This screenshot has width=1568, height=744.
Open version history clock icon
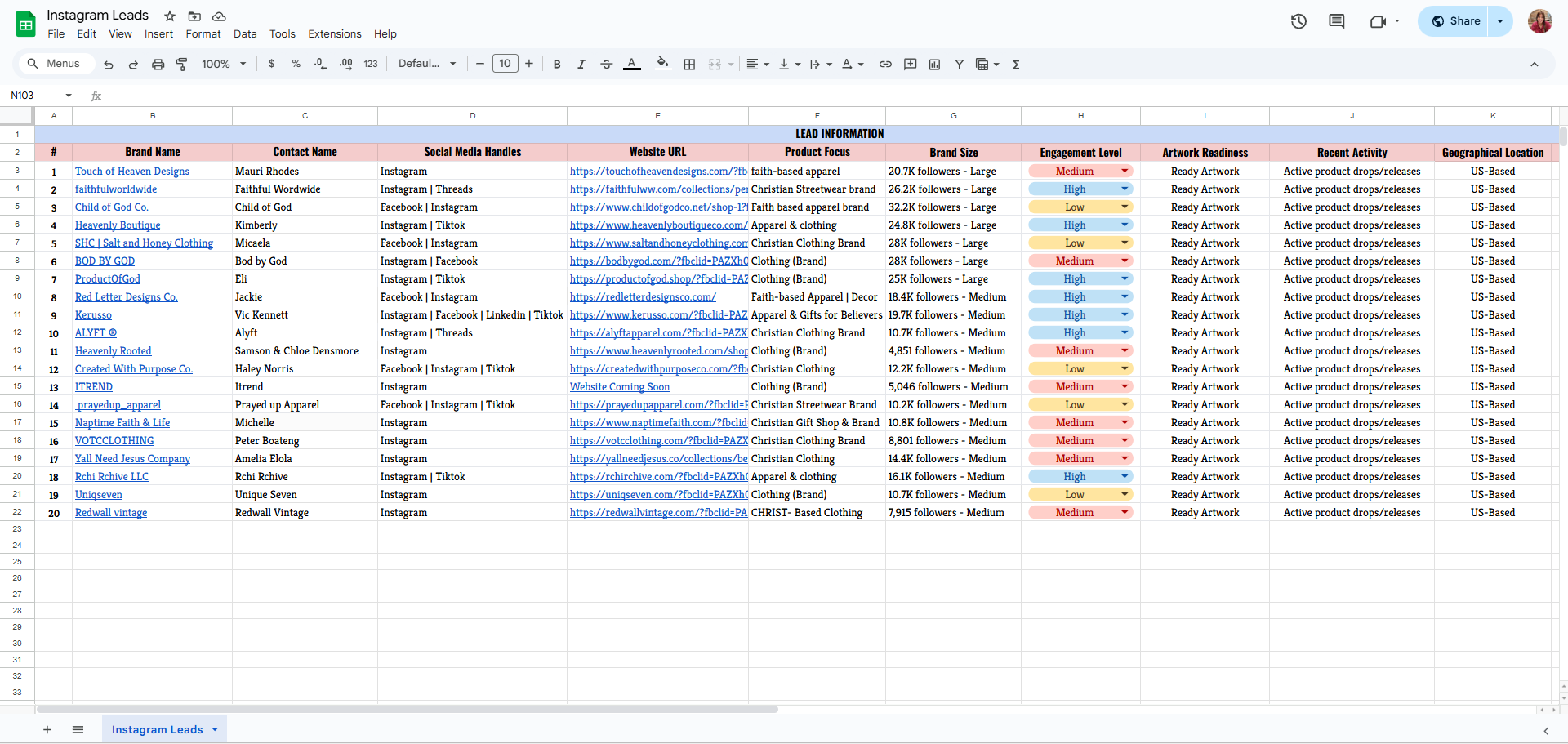click(1298, 21)
